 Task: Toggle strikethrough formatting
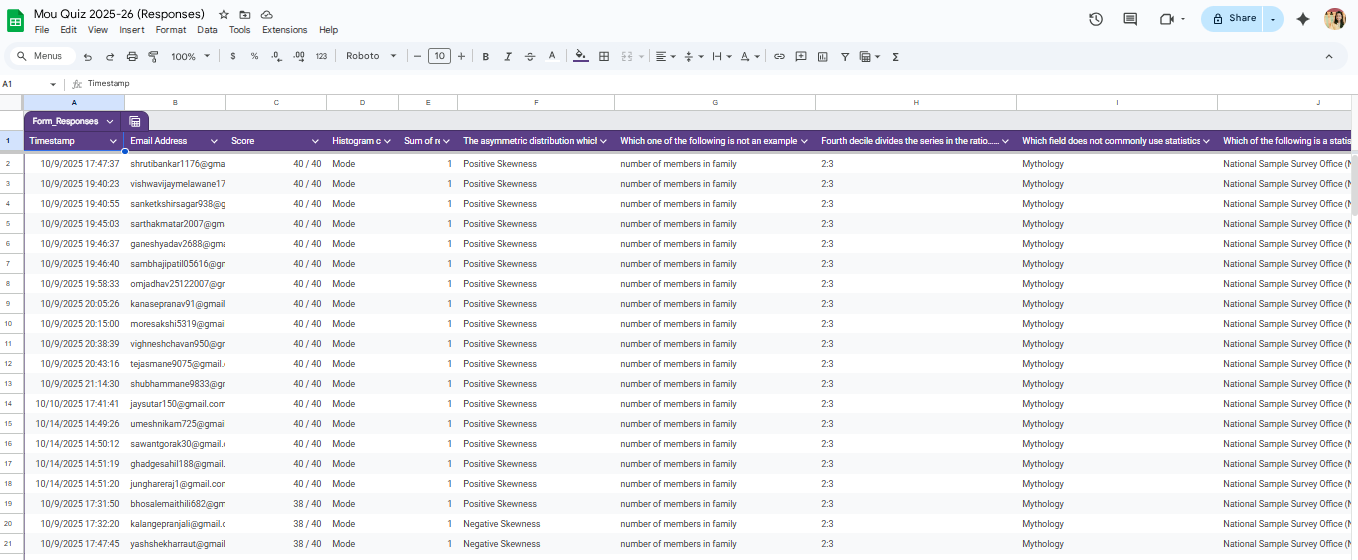pos(530,57)
